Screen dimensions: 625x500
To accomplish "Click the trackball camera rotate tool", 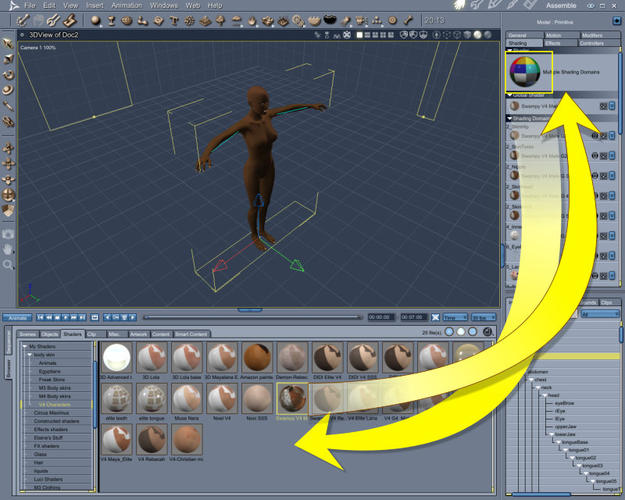I will (8, 195).
